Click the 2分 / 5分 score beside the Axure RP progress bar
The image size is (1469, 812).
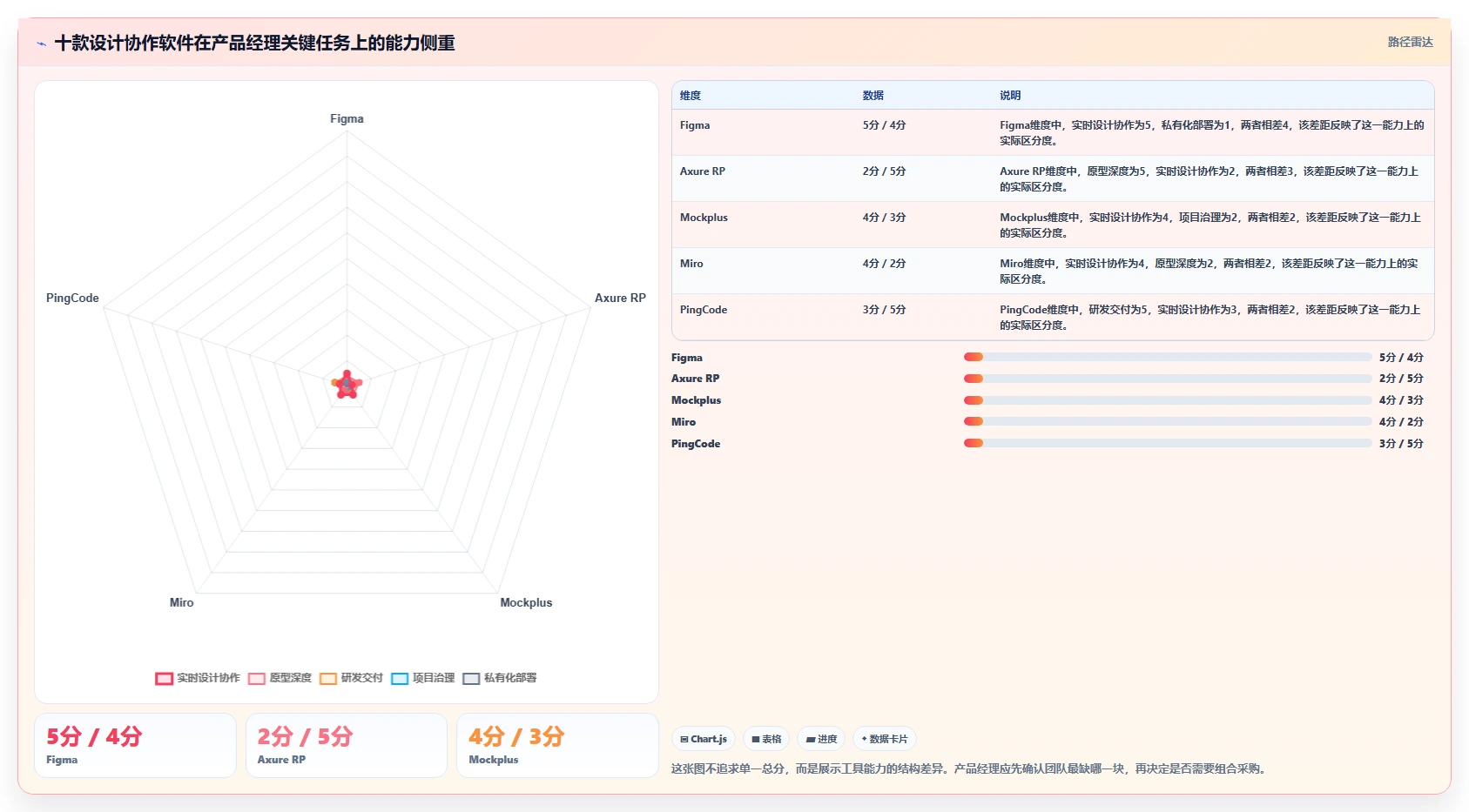(1401, 379)
